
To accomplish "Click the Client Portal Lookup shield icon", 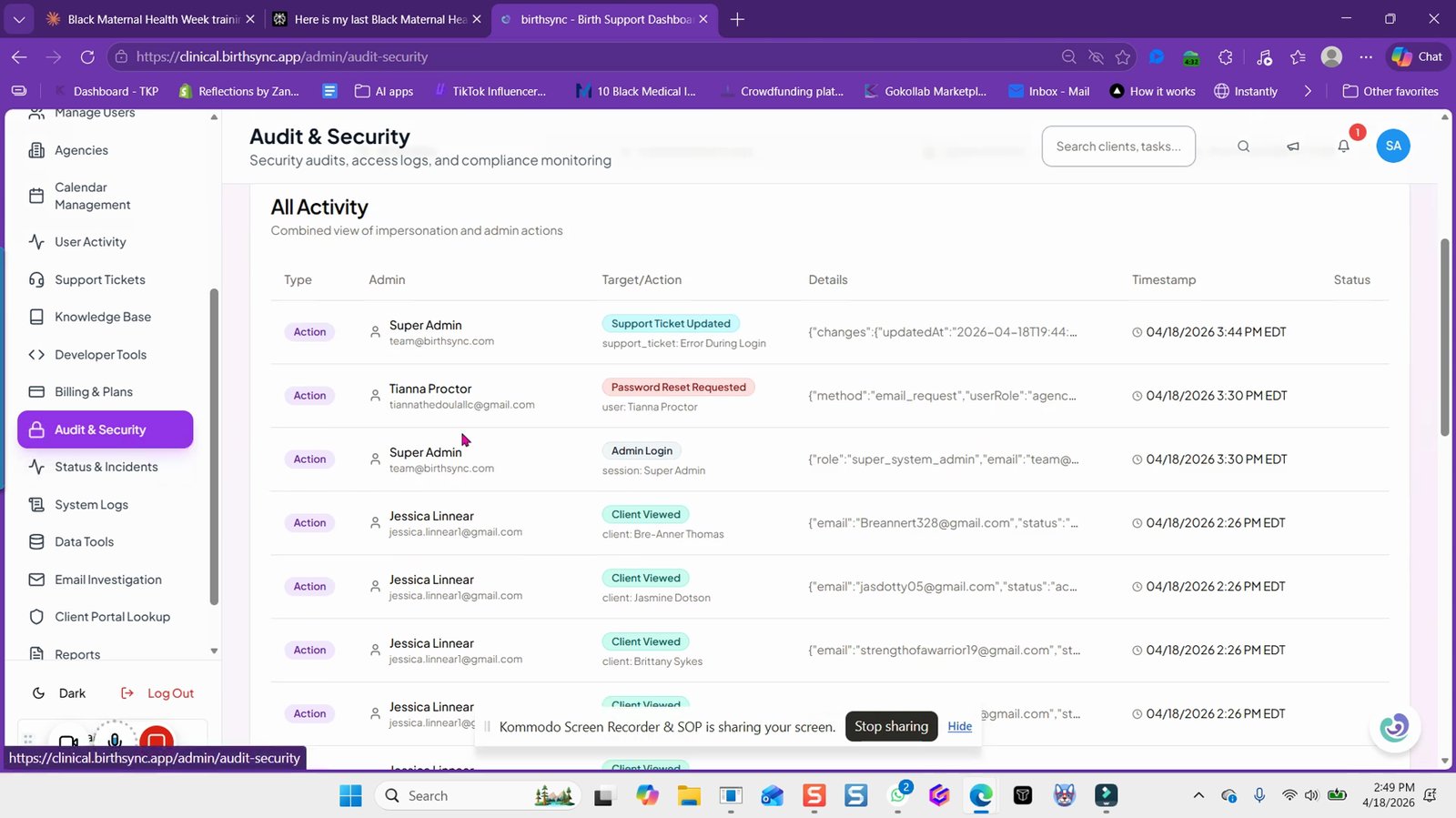I will [36, 617].
